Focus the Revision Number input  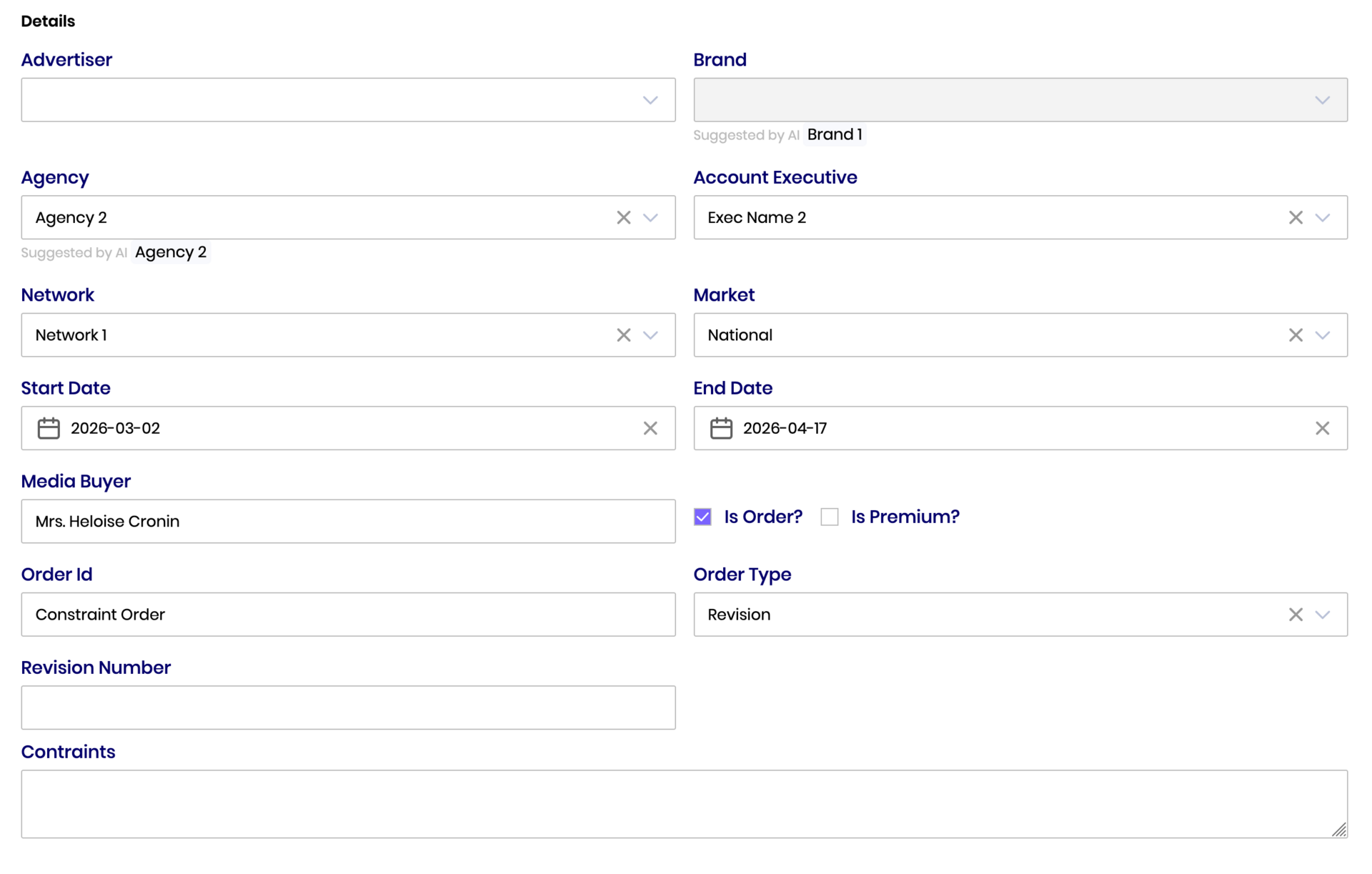coord(348,707)
